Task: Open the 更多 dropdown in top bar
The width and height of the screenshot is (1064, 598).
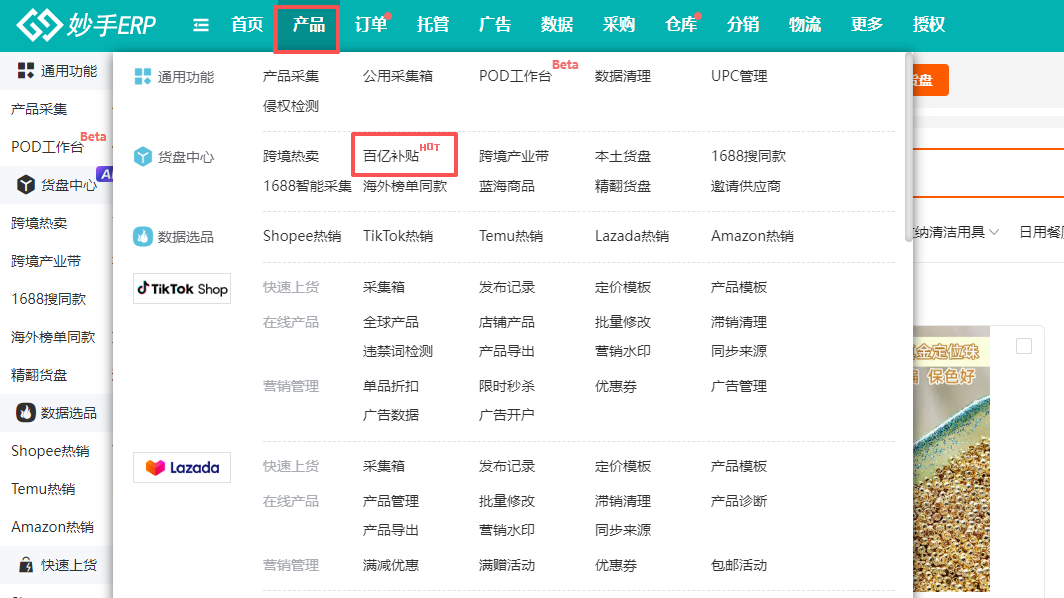Action: [x=866, y=25]
